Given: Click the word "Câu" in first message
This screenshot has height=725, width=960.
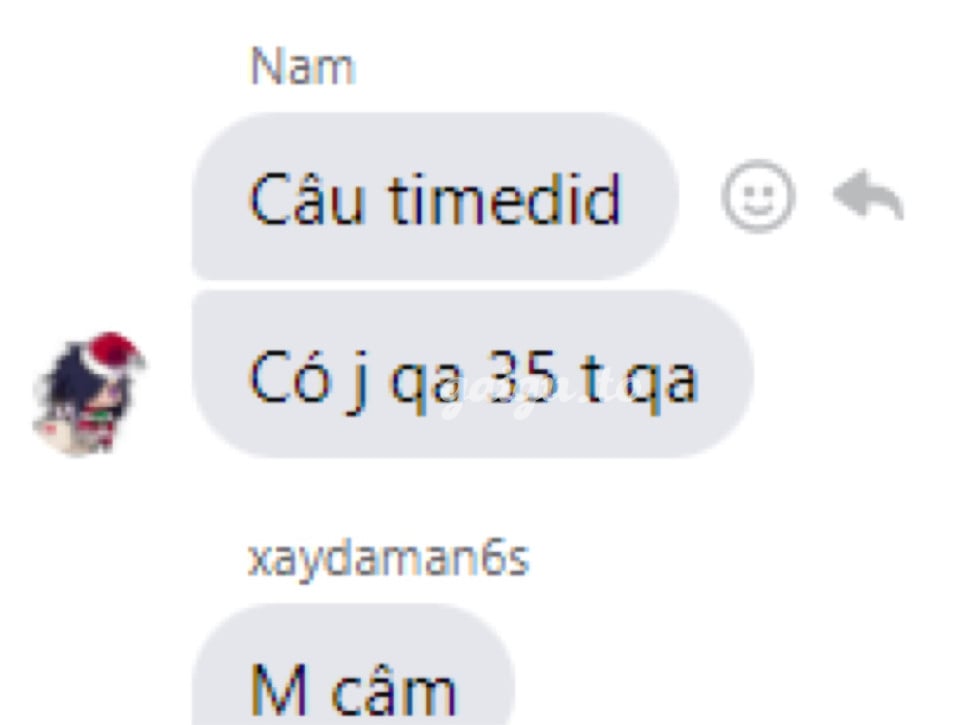Looking at the screenshot, I should tap(307, 197).
